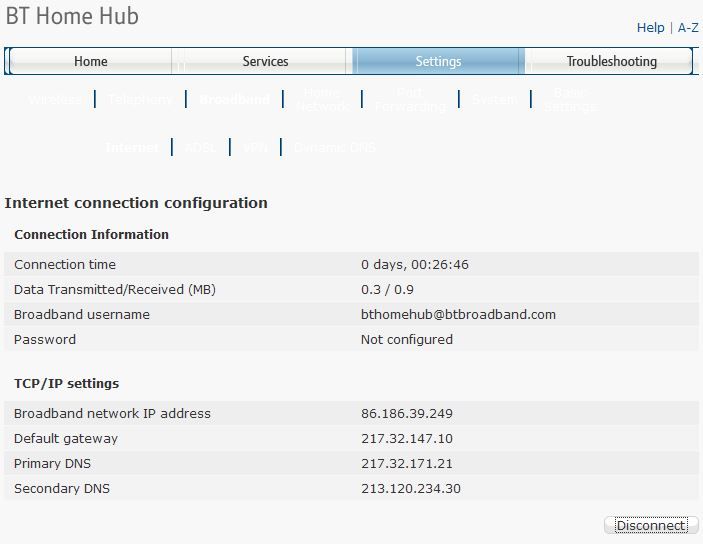Go to the Troubleshooting tab
Viewport: 703px width, 544px height.
(611, 61)
